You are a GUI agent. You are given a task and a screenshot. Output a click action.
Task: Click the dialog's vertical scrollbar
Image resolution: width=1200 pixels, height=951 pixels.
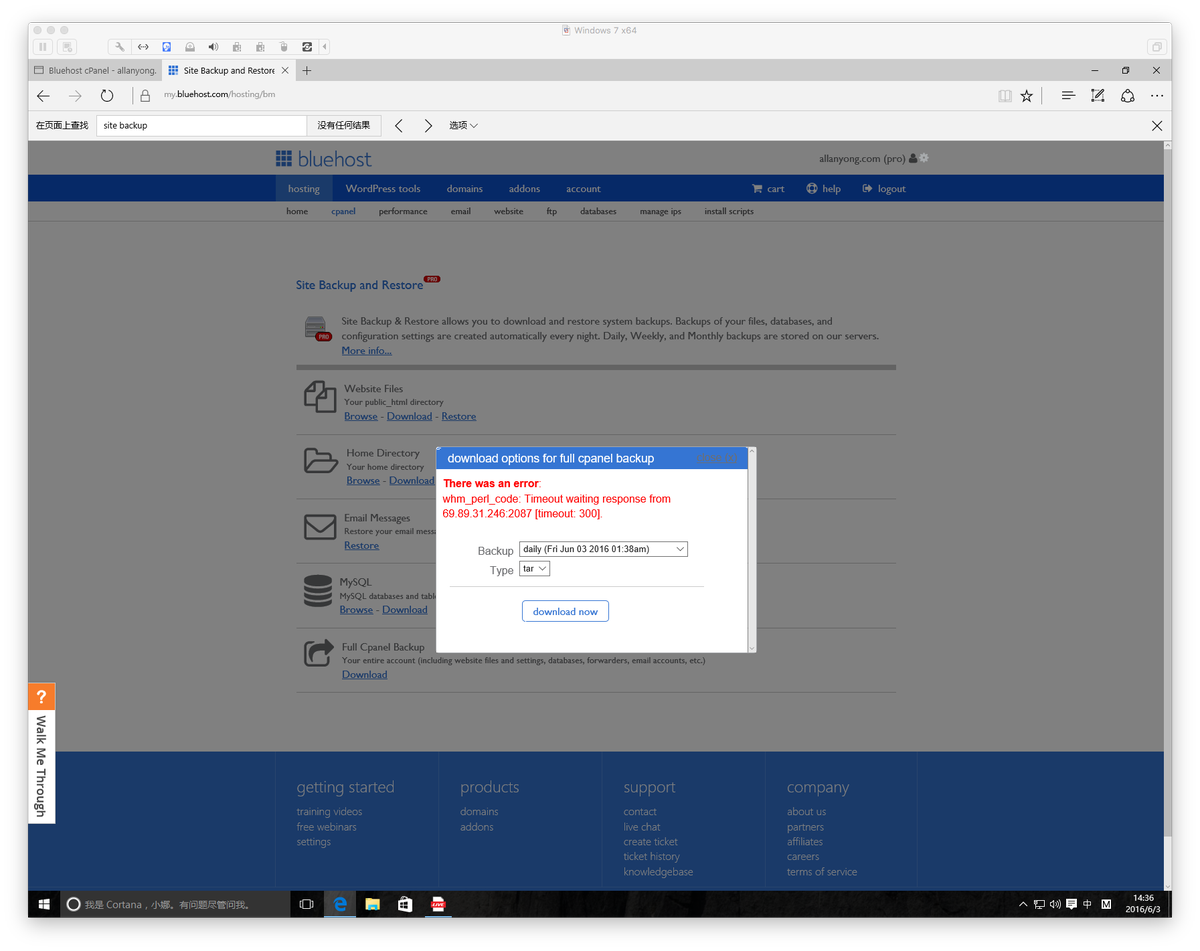(752, 550)
